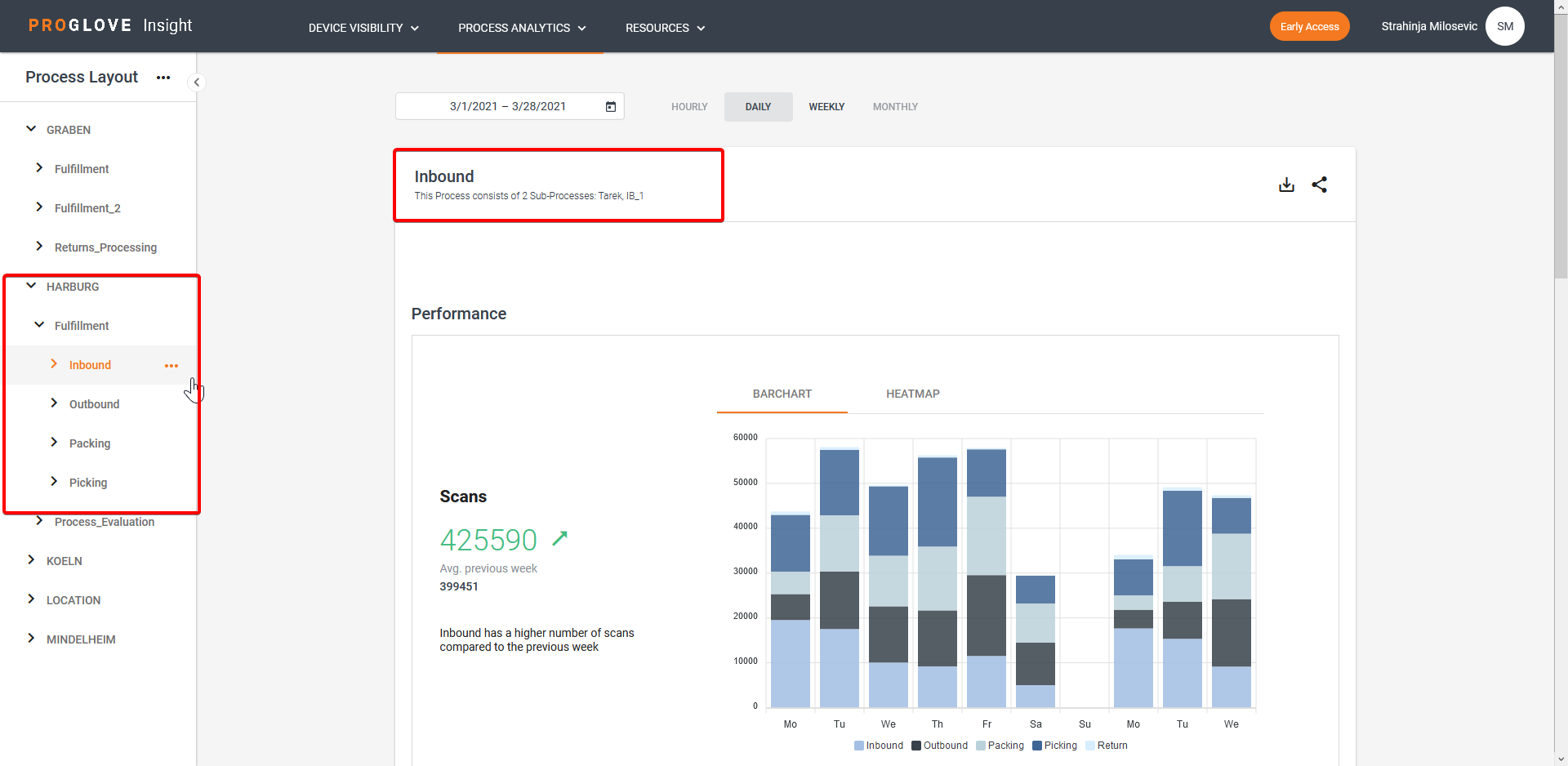Toggle Return series in chart legend
This screenshot has width=1568, height=766.
click(x=1107, y=746)
